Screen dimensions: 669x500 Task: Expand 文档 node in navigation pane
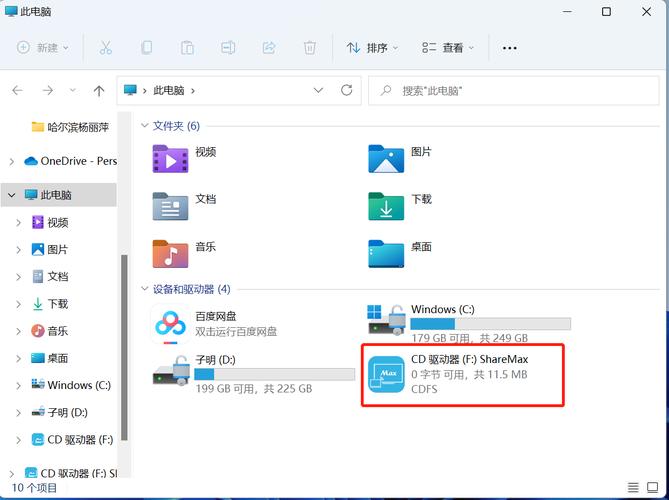18,277
